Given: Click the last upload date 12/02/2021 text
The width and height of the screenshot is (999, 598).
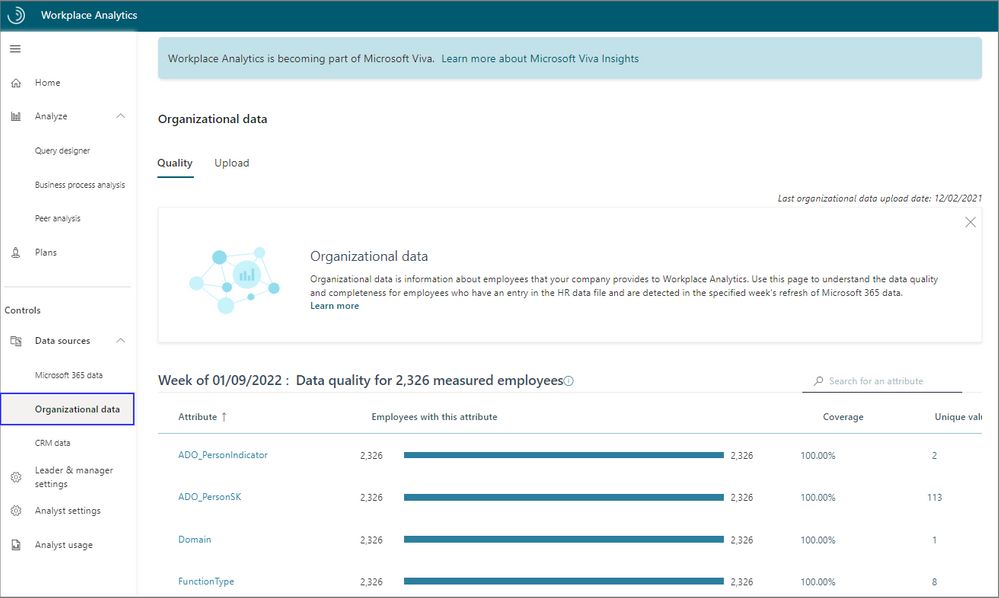Looking at the screenshot, I should click(879, 199).
